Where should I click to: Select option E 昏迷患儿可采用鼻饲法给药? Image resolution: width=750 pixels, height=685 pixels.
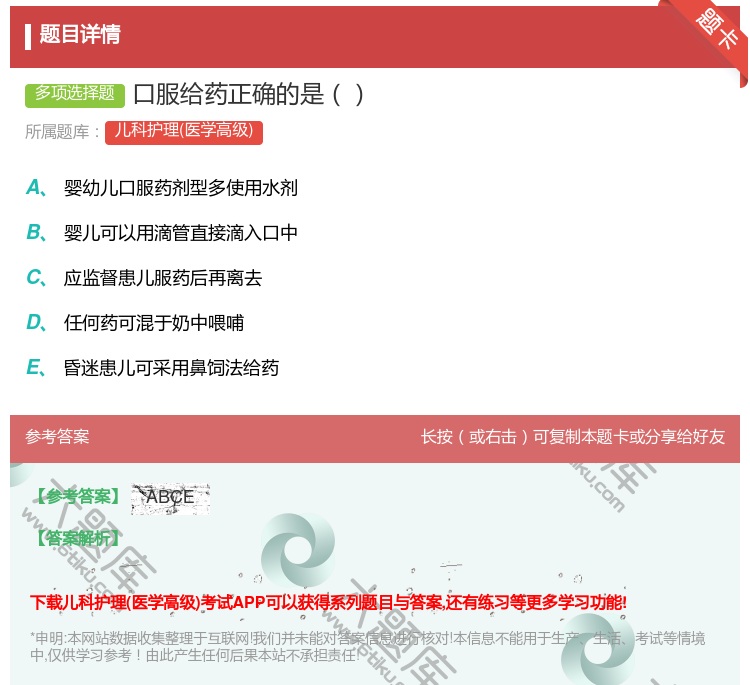[172, 368]
